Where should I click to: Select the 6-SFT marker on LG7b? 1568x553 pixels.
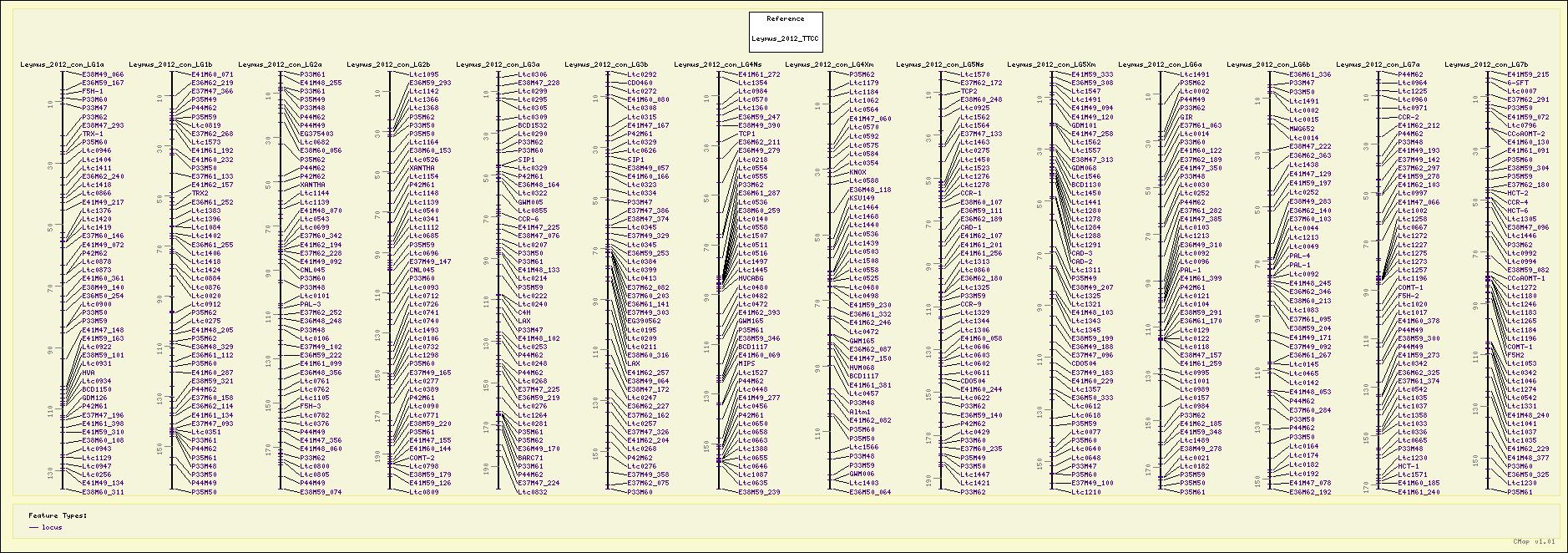coord(1517,83)
